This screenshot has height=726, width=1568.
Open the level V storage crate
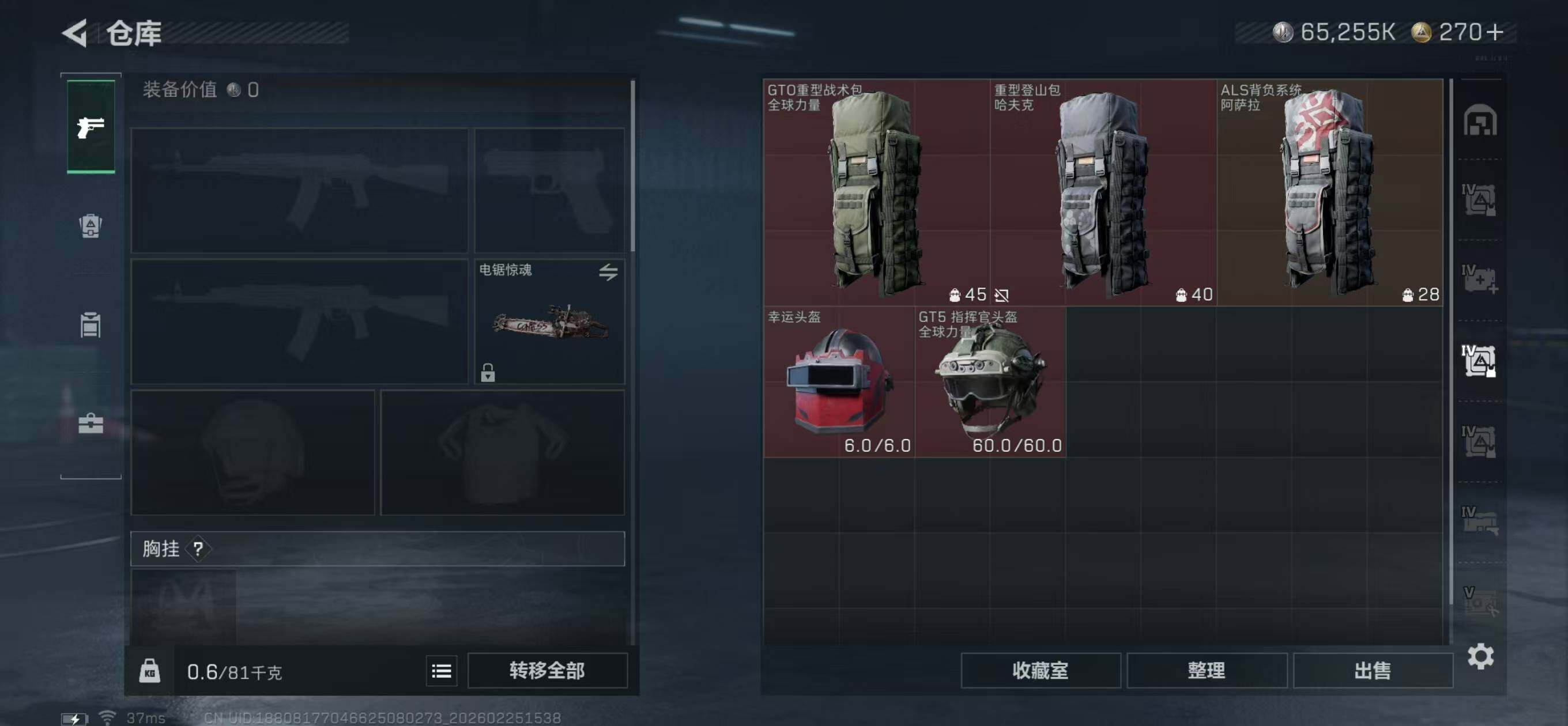click(x=1479, y=602)
